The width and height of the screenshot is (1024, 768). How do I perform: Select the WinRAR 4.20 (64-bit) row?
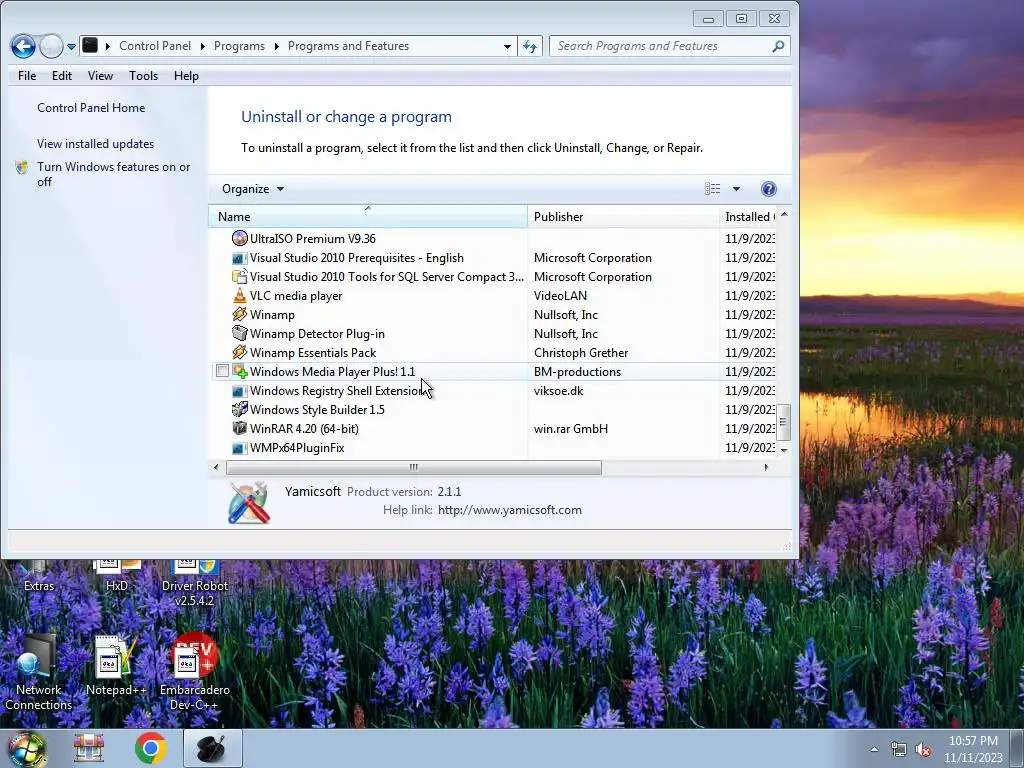click(x=496, y=428)
